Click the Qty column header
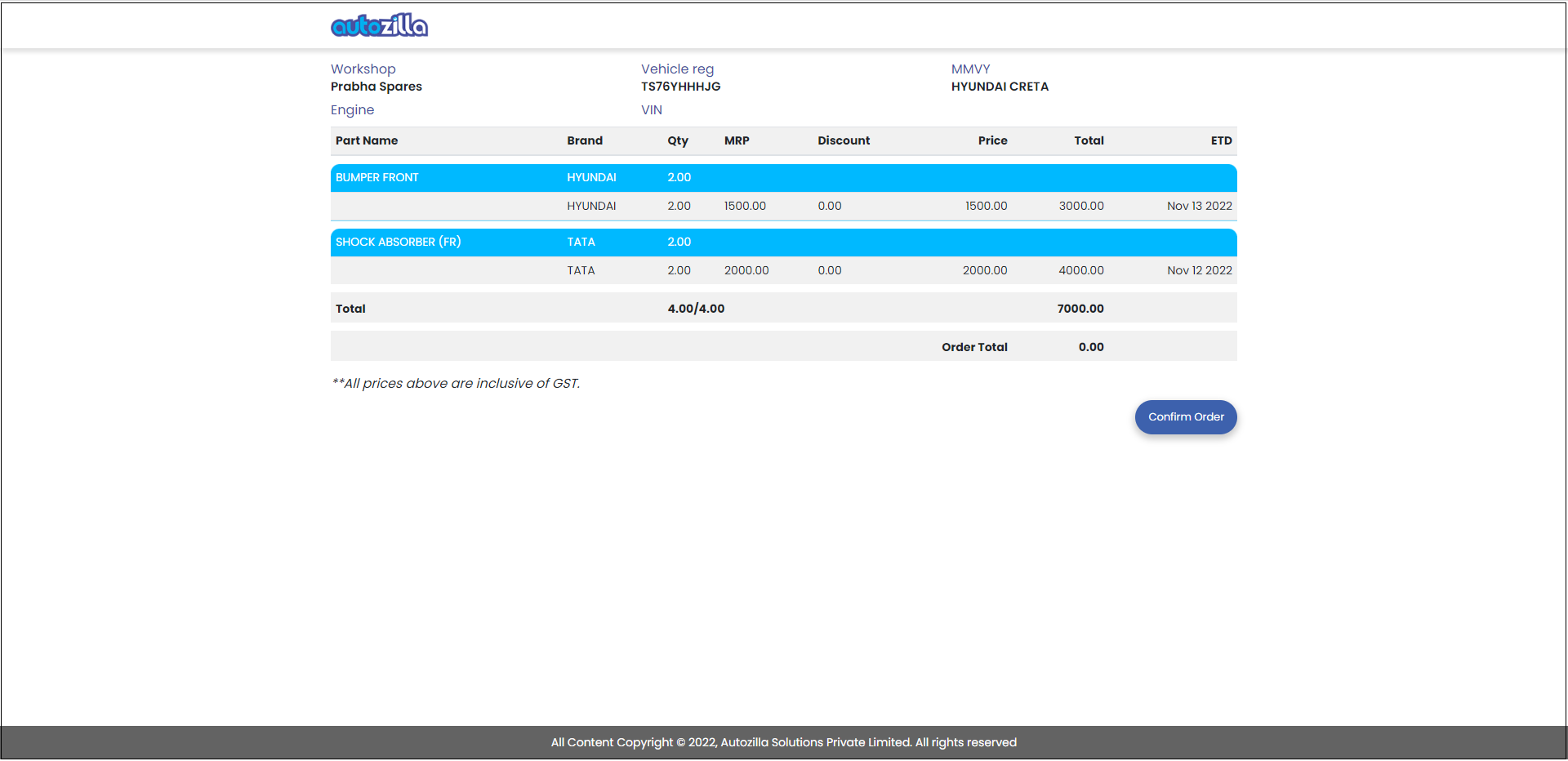 click(678, 140)
